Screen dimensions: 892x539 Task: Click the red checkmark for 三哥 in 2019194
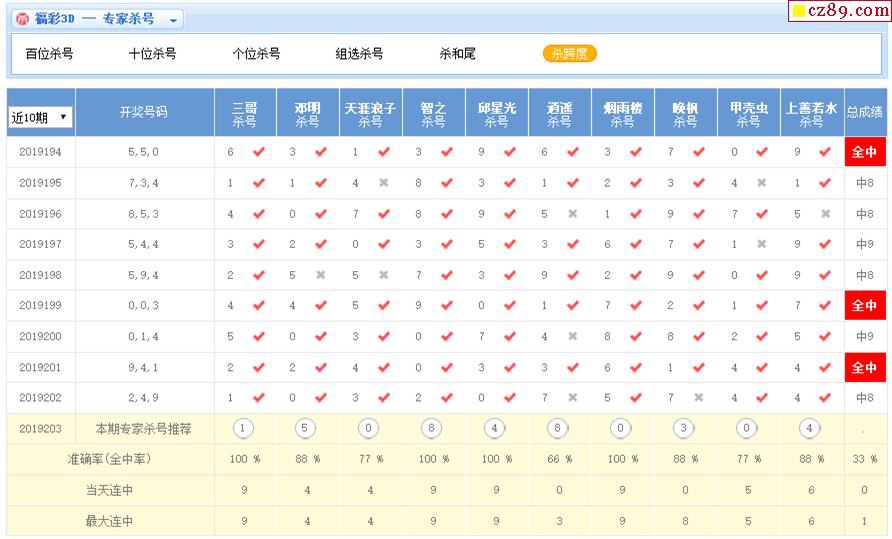tap(258, 152)
